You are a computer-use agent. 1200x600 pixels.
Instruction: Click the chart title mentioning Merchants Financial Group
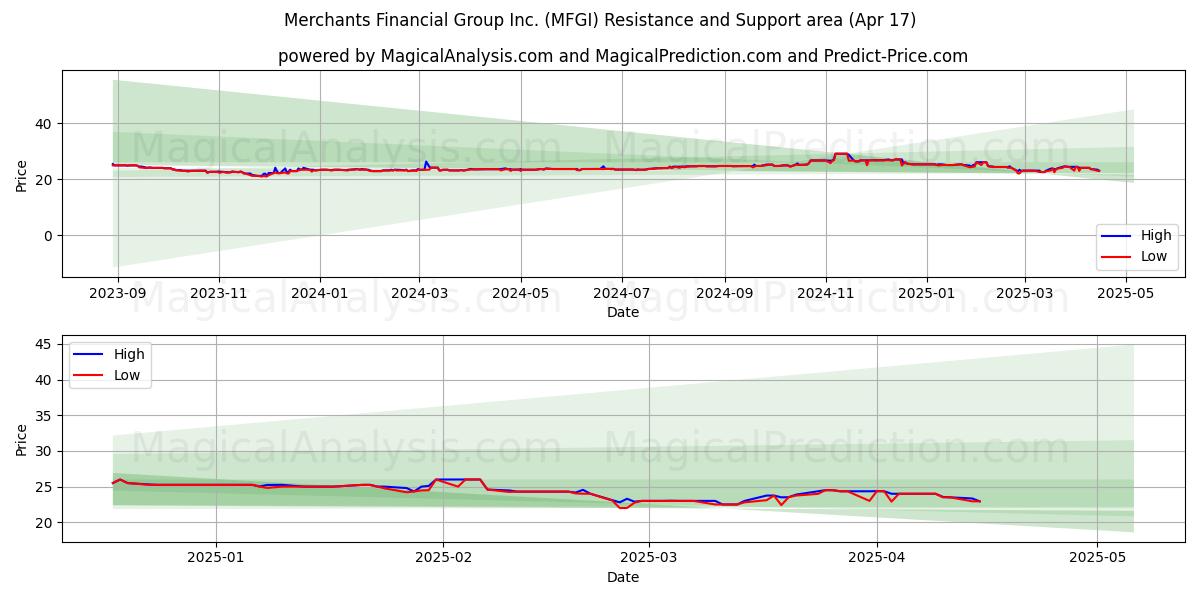click(x=600, y=20)
